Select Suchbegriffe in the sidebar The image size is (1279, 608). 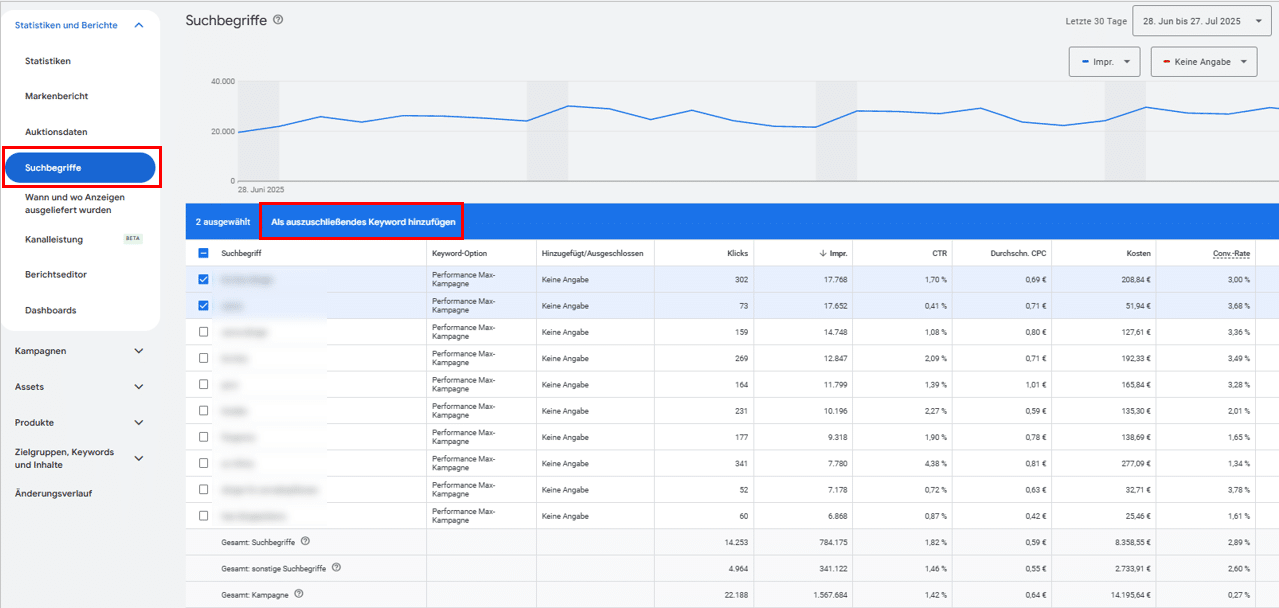80,167
